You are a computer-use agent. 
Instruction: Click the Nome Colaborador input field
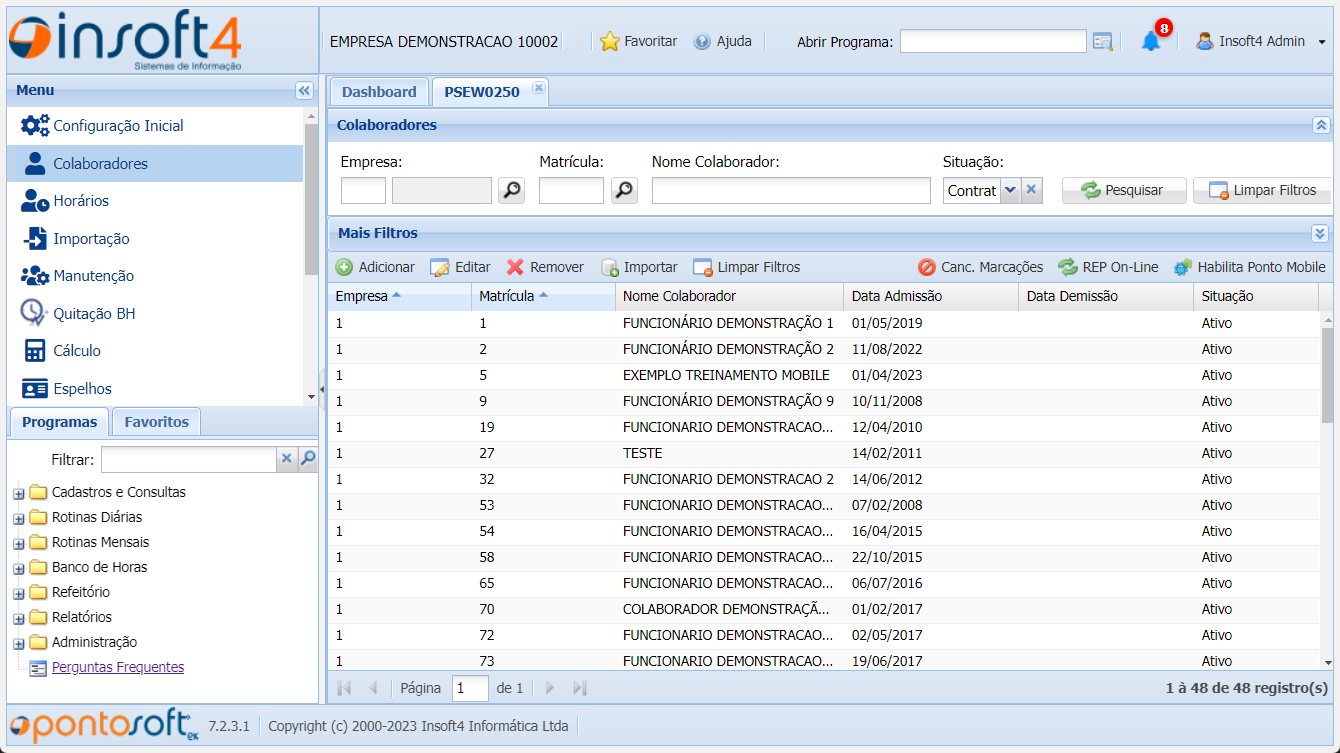[790, 190]
